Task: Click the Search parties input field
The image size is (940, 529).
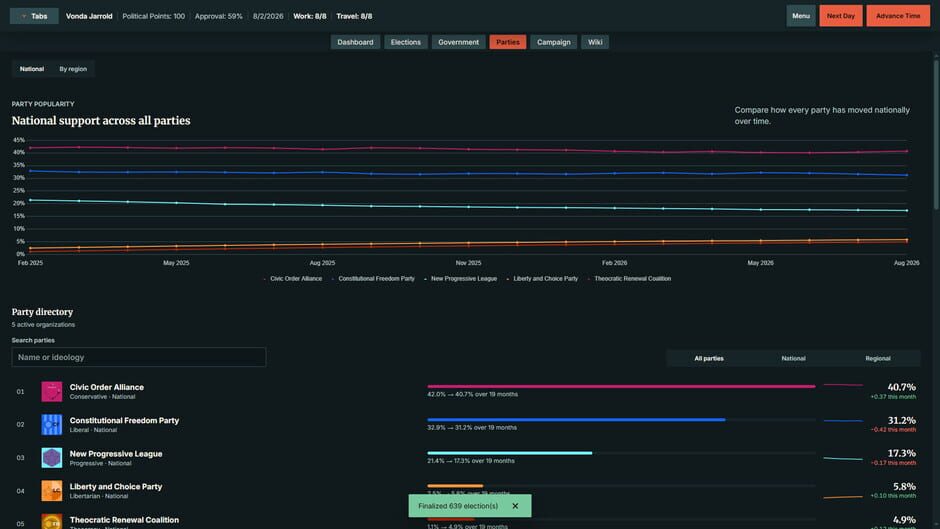Action: [138, 357]
